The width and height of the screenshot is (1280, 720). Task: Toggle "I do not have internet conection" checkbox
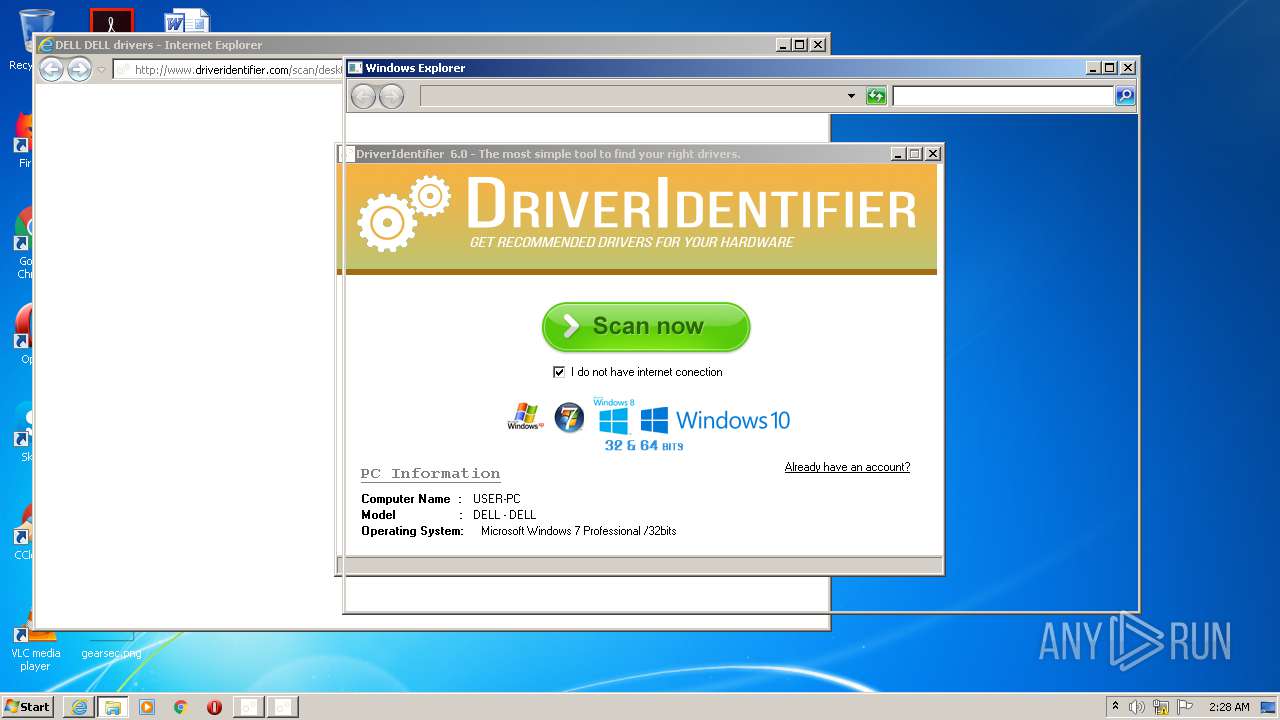(559, 372)
